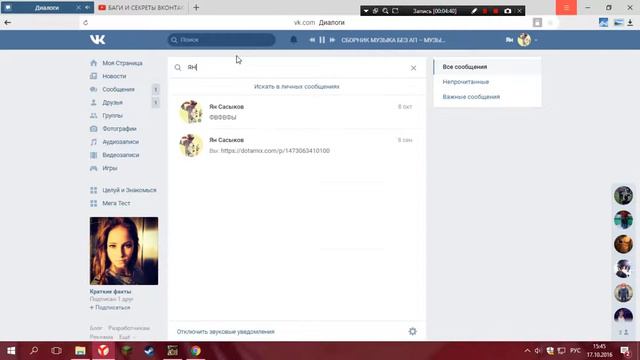Viewport: 640px width, 360px height.
Task: Click the dialogs search box containing 'ян'
Action: coord(297,67)
